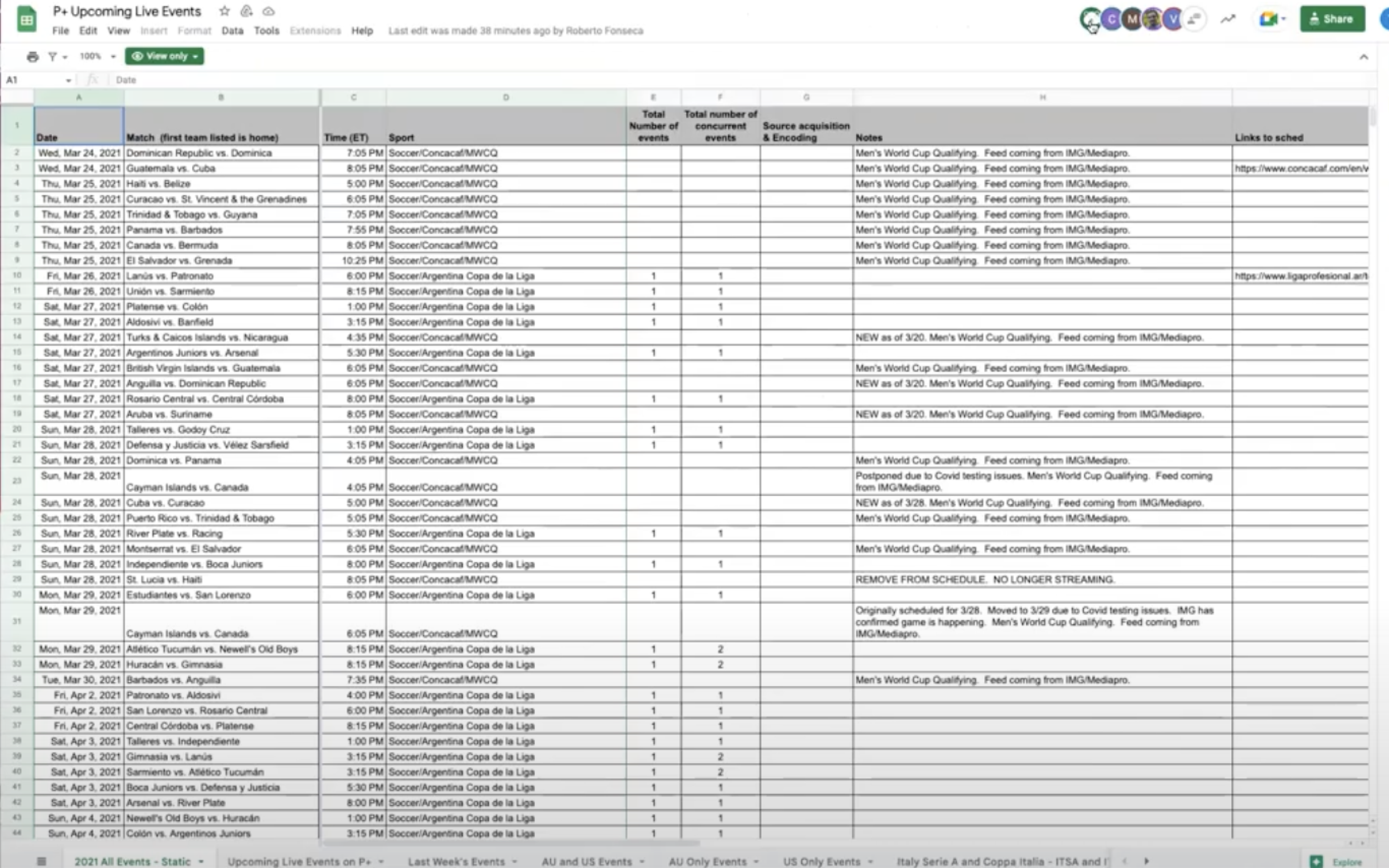Open the View only mode dropdown
This screenshot has width=1389, height=868.
[x=165, y=56]
